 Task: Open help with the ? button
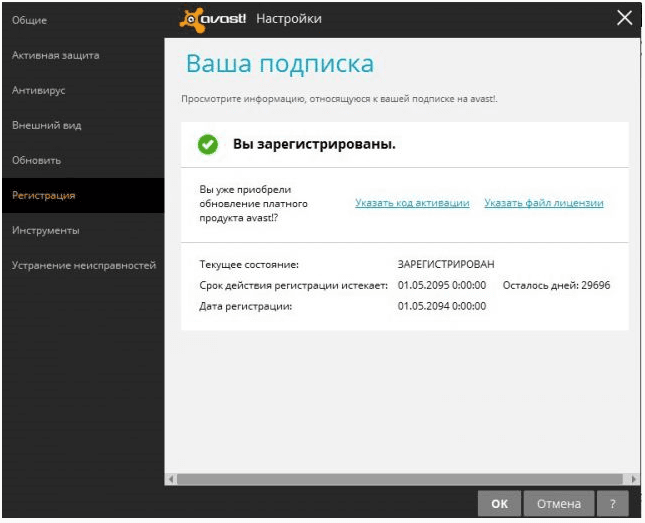click(x=613, y=504)
